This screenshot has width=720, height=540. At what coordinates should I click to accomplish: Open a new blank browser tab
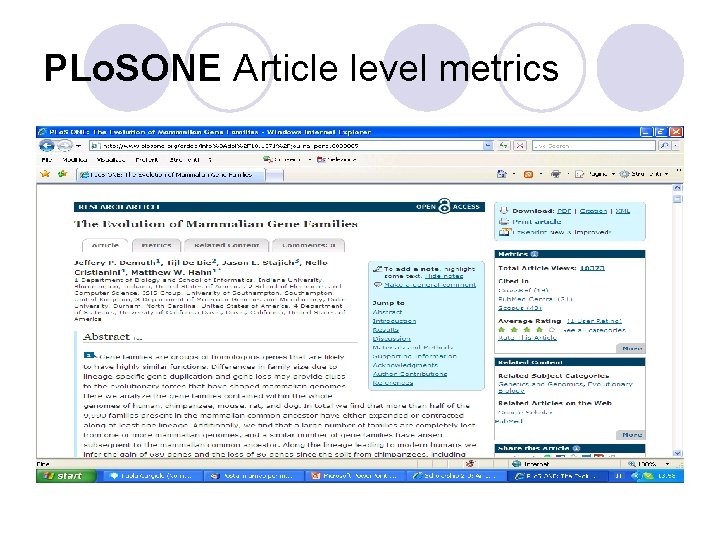pos(275,175)
